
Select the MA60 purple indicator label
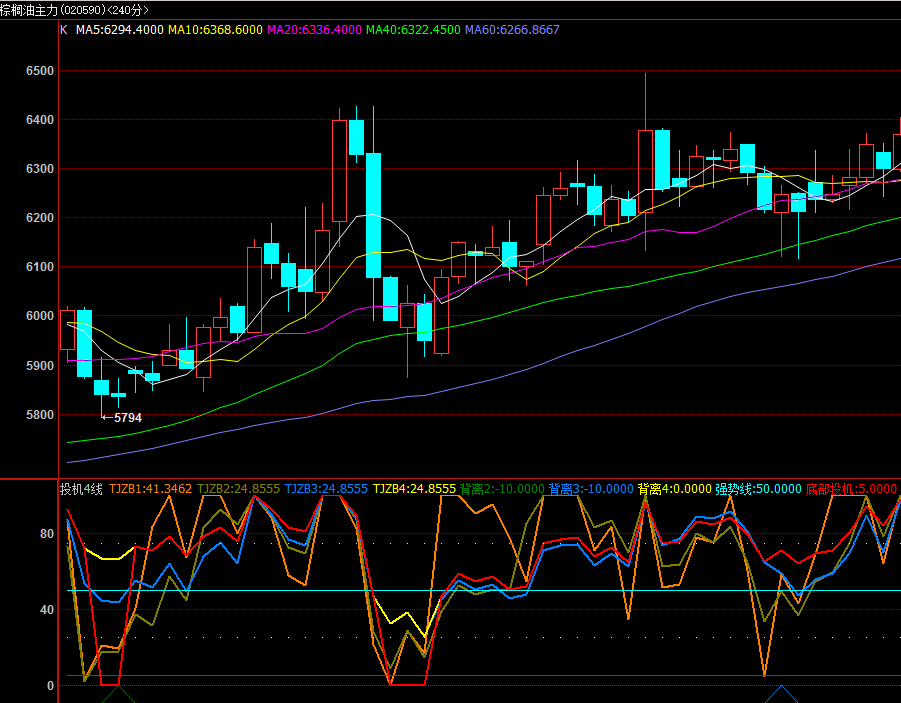tap(512, 30)
